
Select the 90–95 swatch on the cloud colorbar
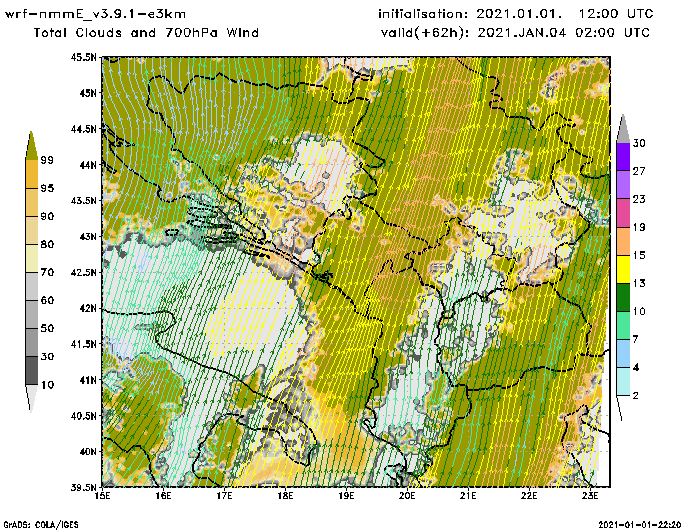32,202
